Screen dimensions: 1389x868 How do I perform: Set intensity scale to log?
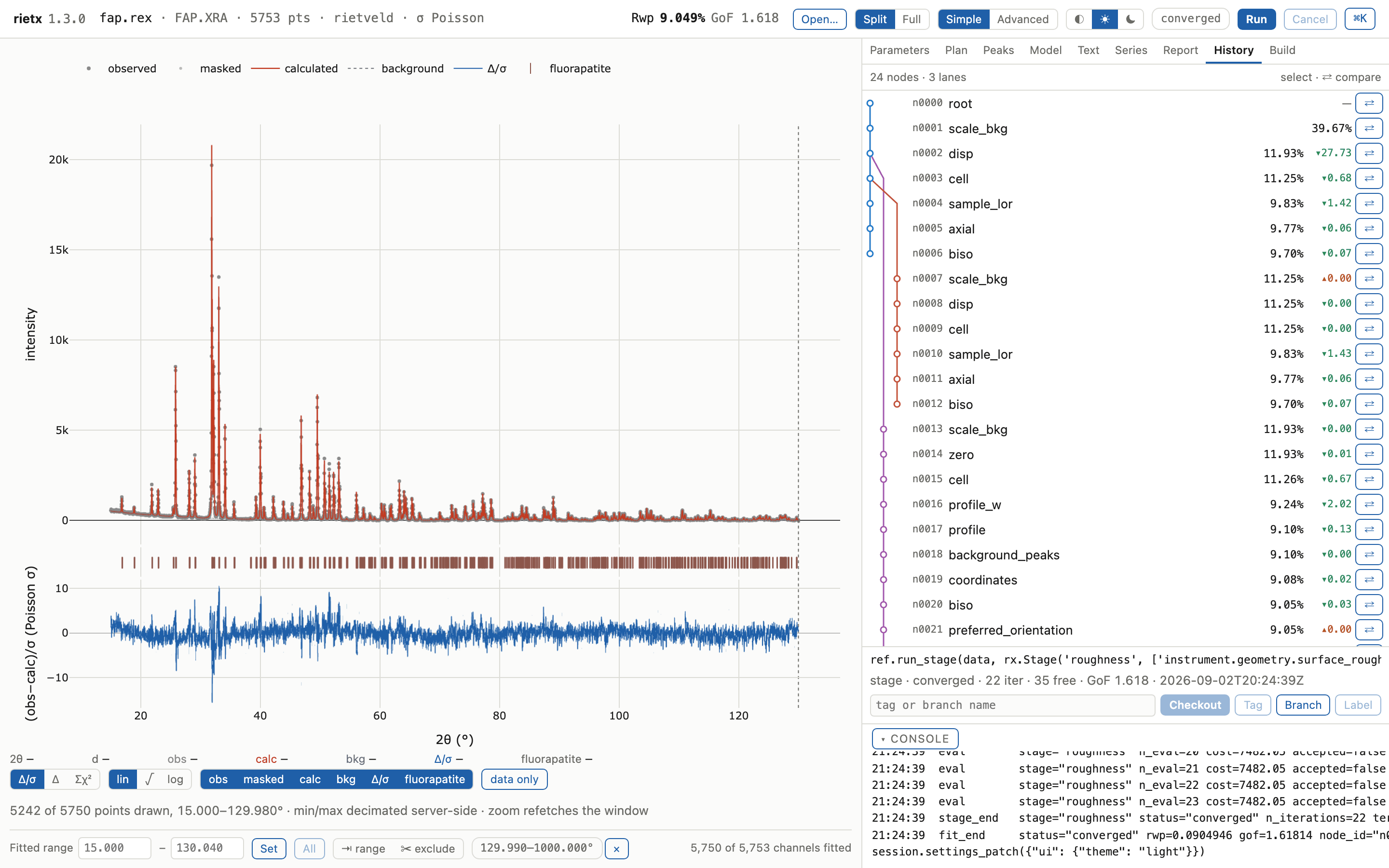[175, 779]
